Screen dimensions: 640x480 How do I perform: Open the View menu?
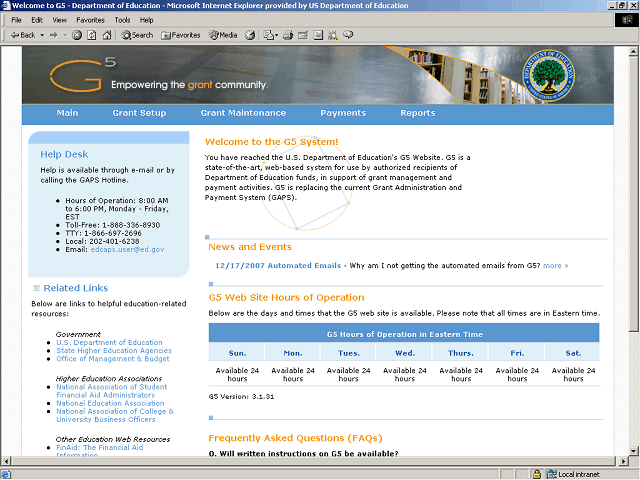(x=59, y=20)
